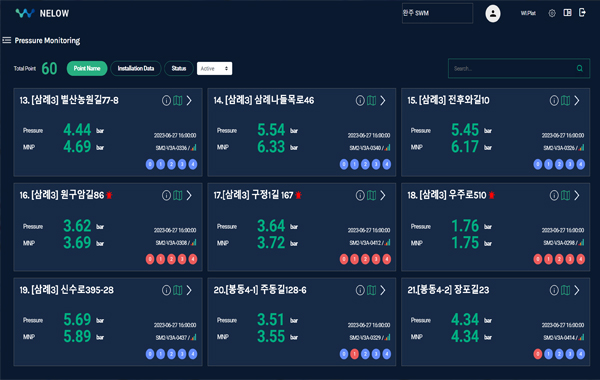The width and height of the screenshot is (600, 380).
Task: Click the NELOW logo
Action: pyautogui.click(x=42, y=13)
